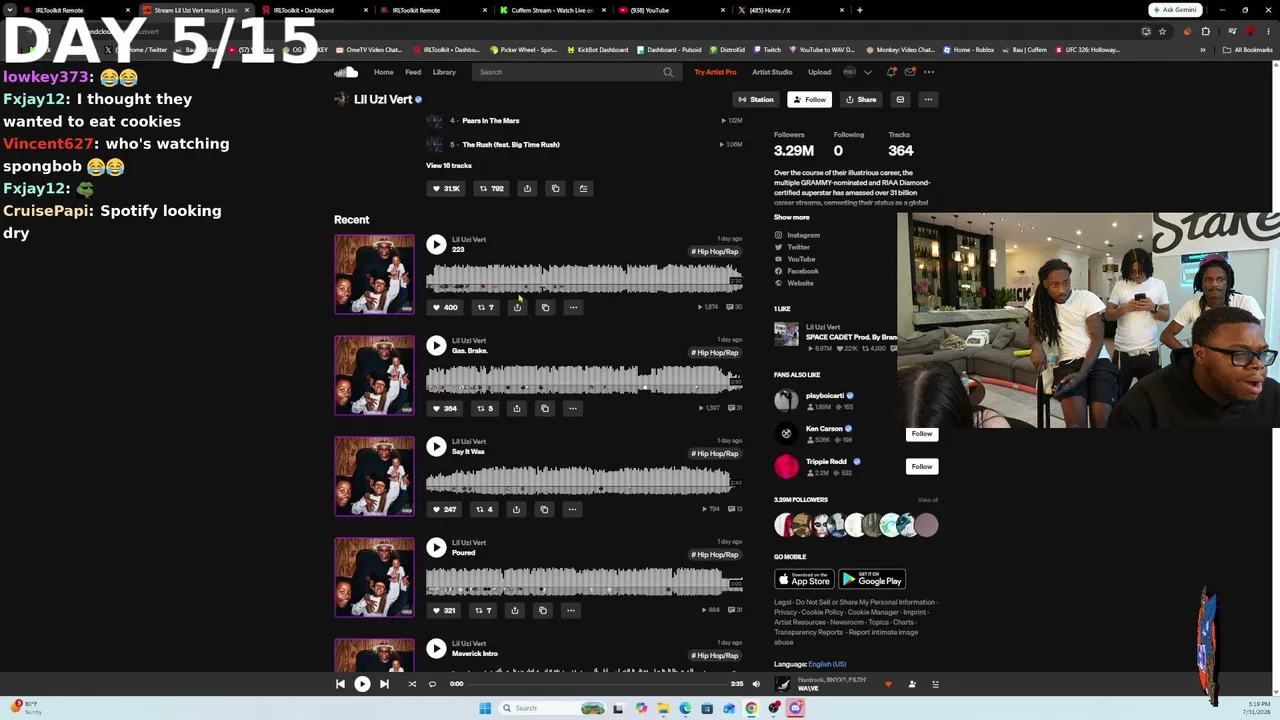Toggle shuffle in the player bar
The image size is (1280, 720).
[x=412, y=684]
